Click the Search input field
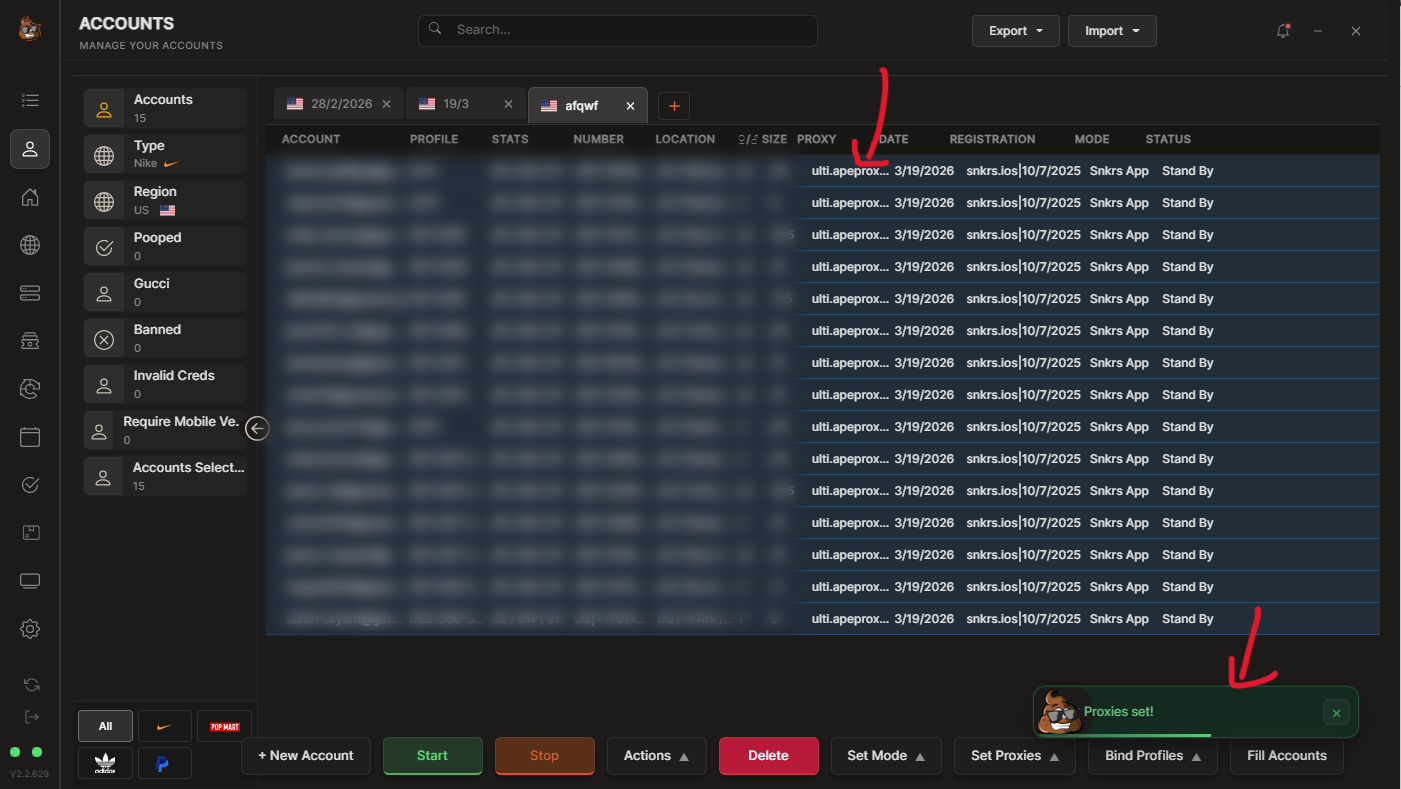 [617, 30]
